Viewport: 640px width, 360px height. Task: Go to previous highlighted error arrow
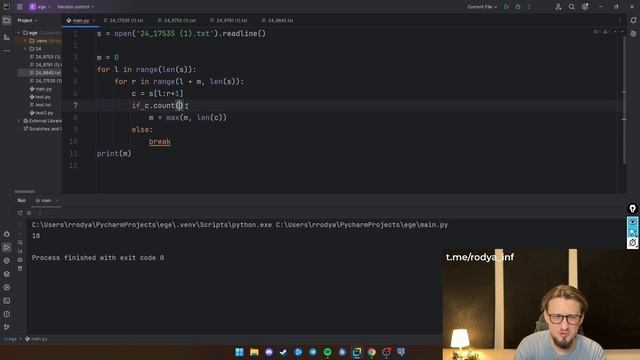click(x=615, y=31)
